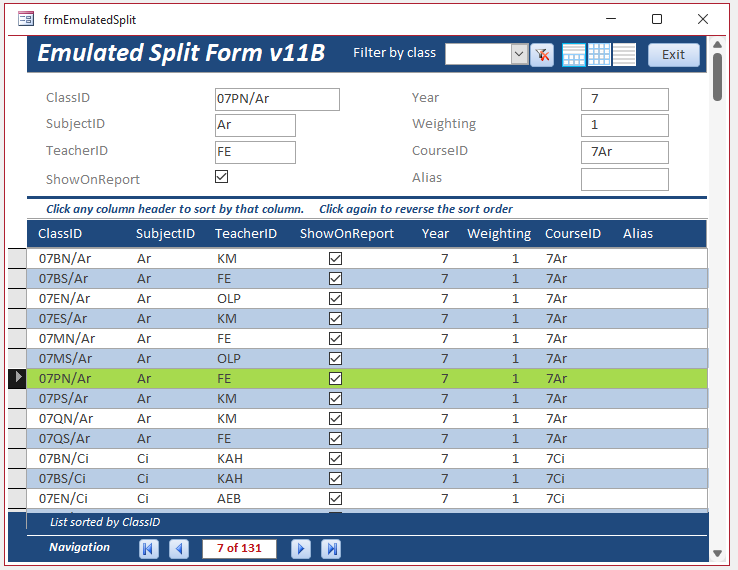Click the current record selector arrow for 07PN/Ar
This screenshot has width=738, height=570.
click(17, 378)
